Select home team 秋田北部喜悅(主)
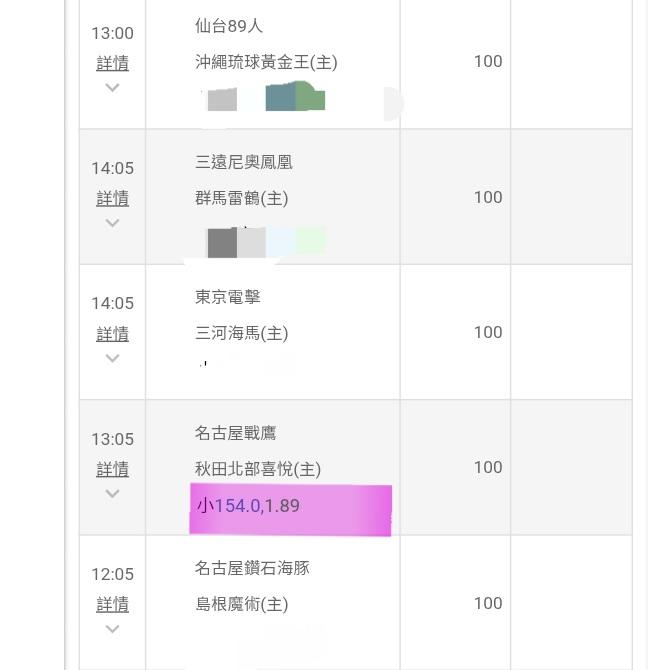Screen dimensions: 668x670 click(258, 469)
